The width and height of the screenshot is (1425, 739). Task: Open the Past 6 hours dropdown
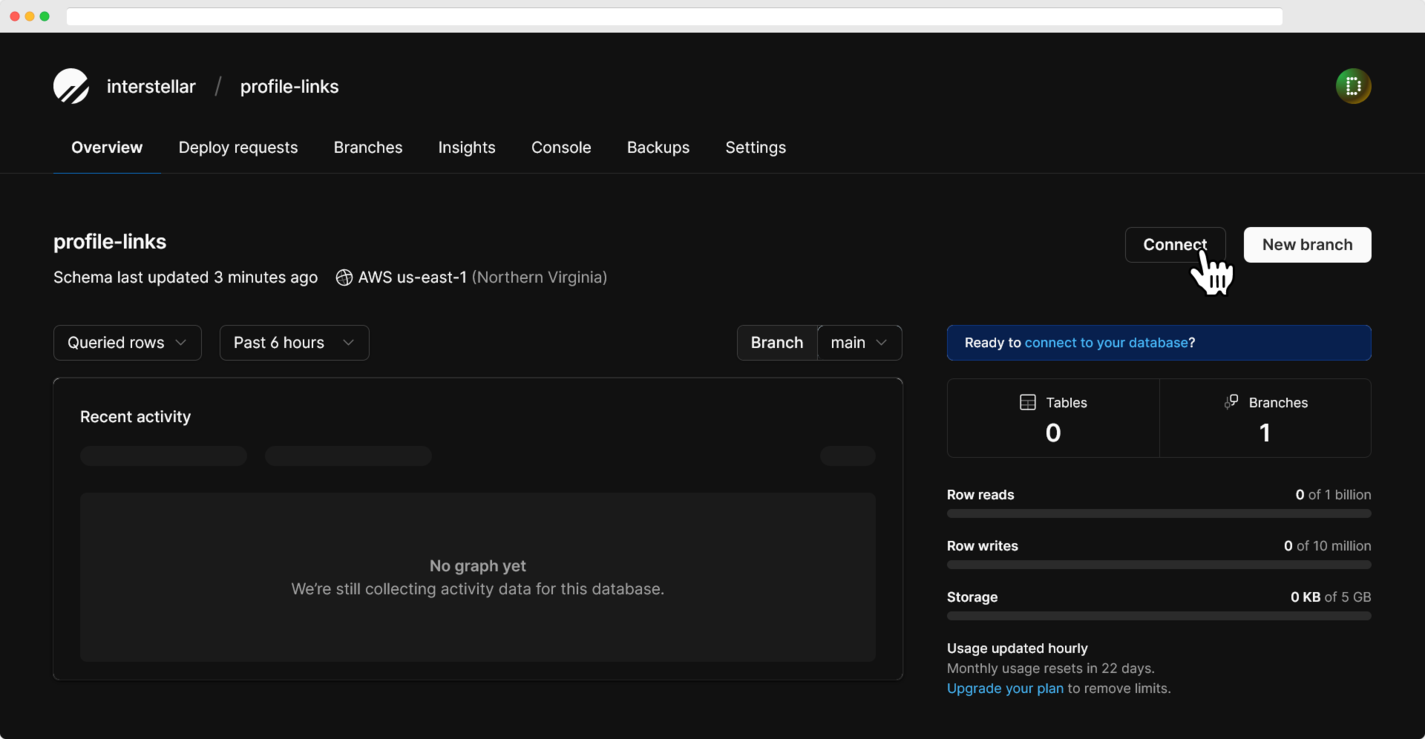point(294,342)
